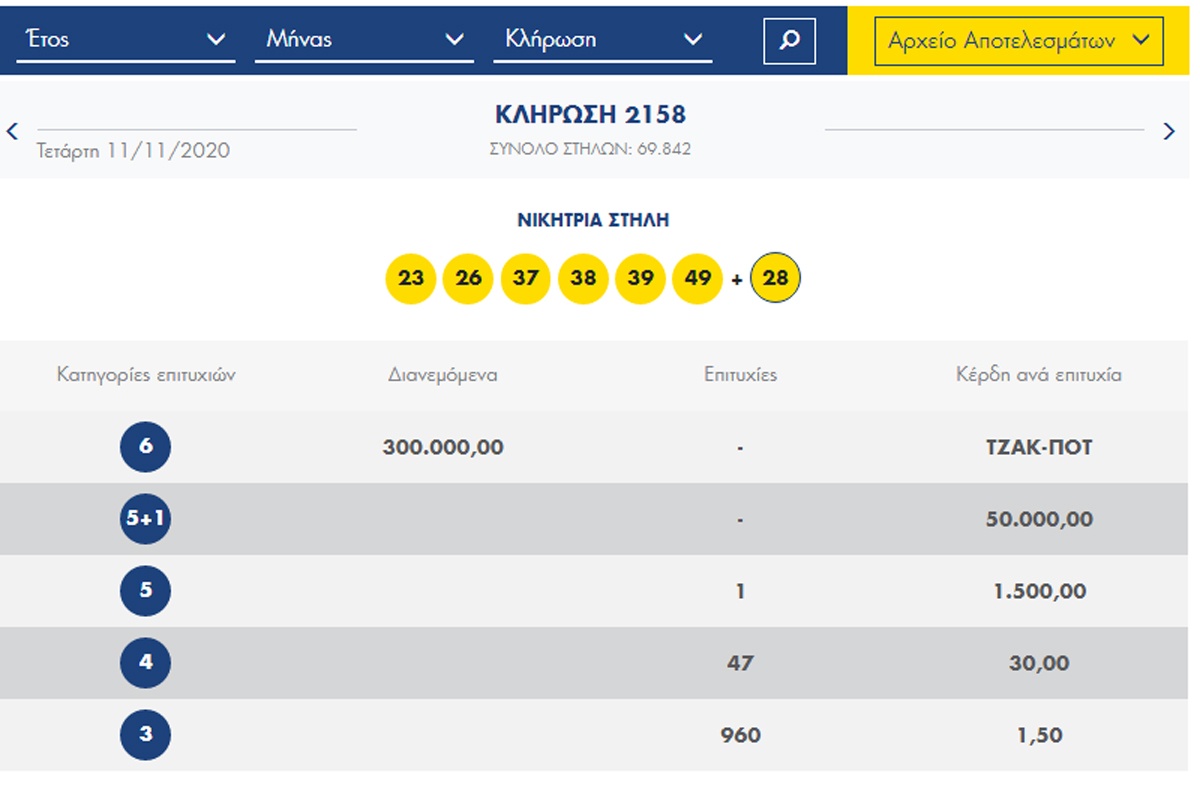Screen dimensions: 1200x795
Task: Click the bonus number ball 28
Action: 775,278
